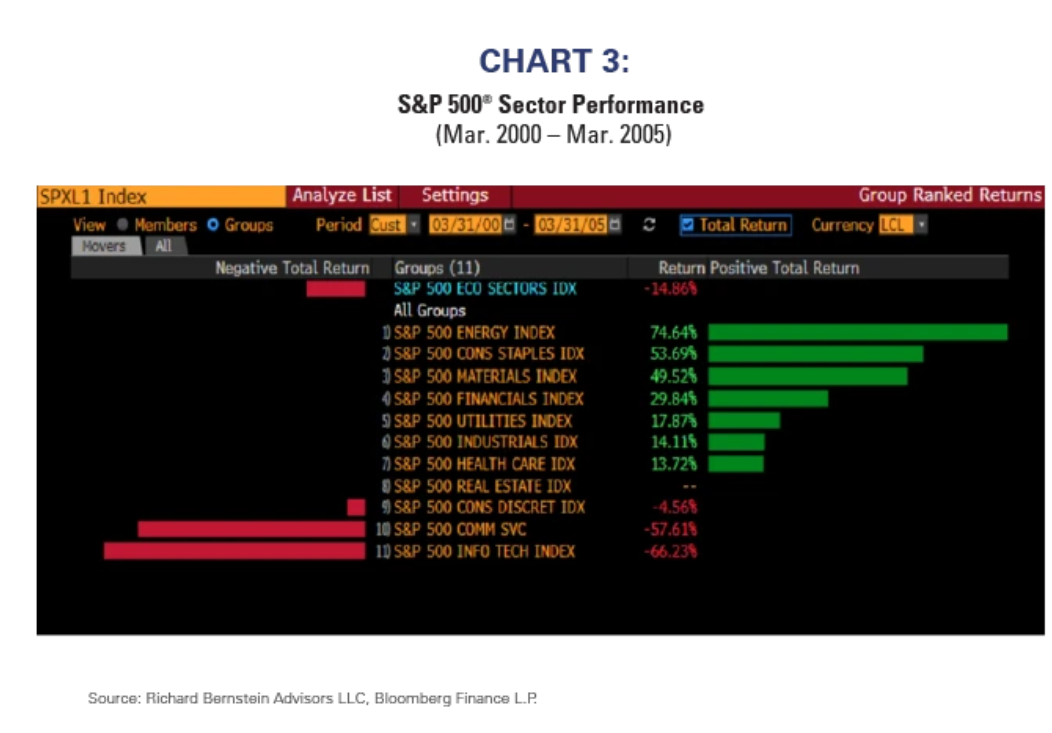Select the Groups view radio button

tap(213, 225)
